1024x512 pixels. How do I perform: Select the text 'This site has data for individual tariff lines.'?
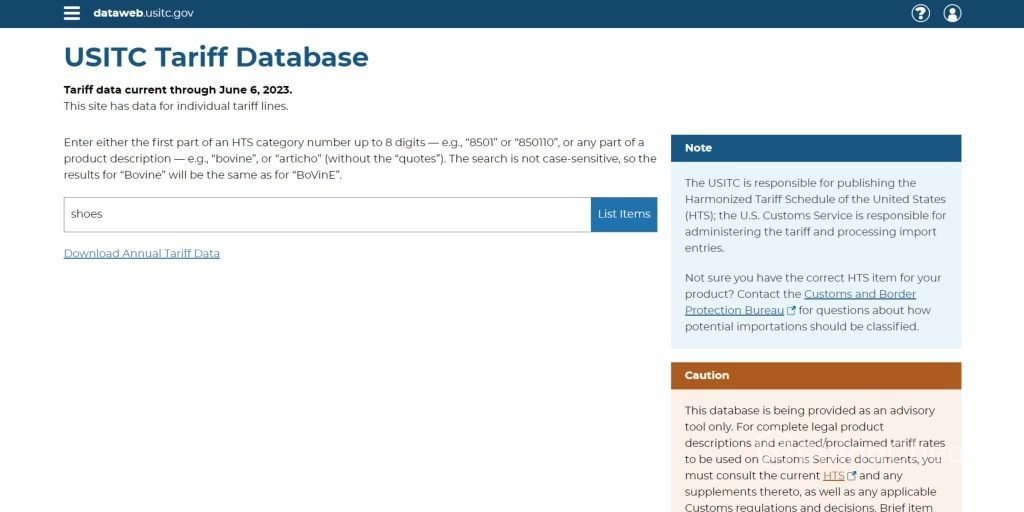[176, 106]
